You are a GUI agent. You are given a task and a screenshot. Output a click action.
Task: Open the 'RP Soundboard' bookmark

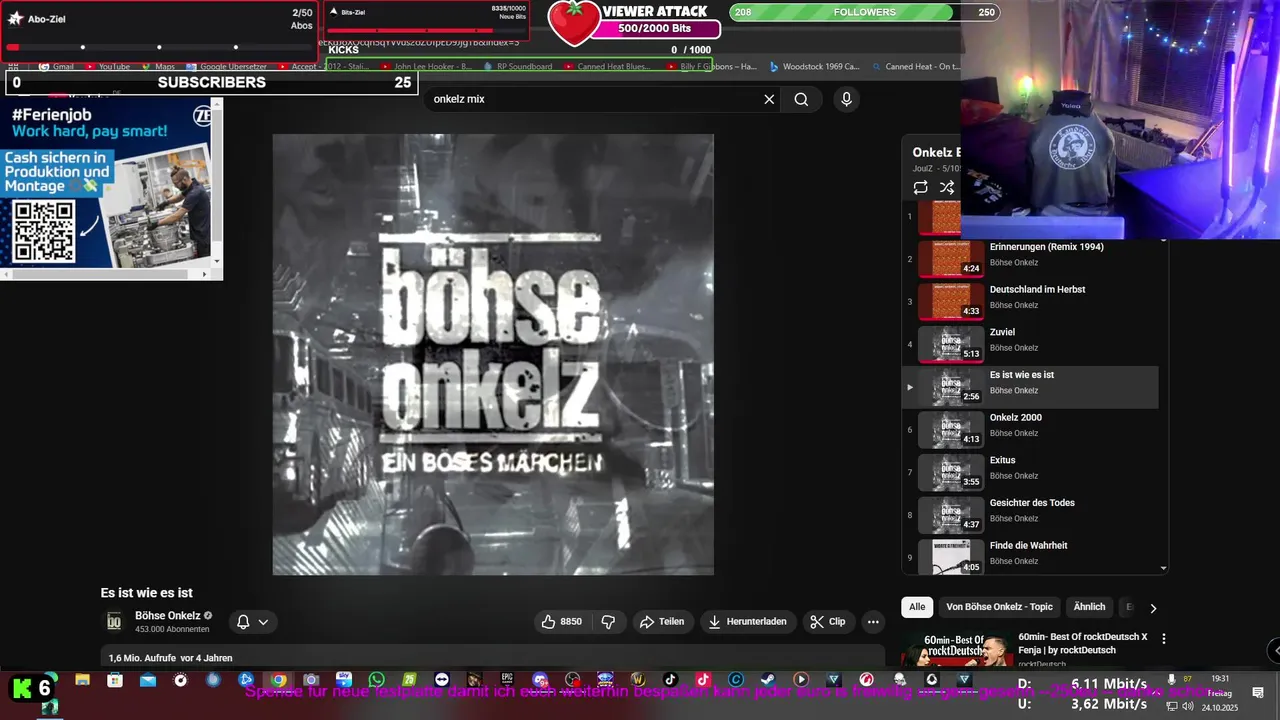(518, 67)
